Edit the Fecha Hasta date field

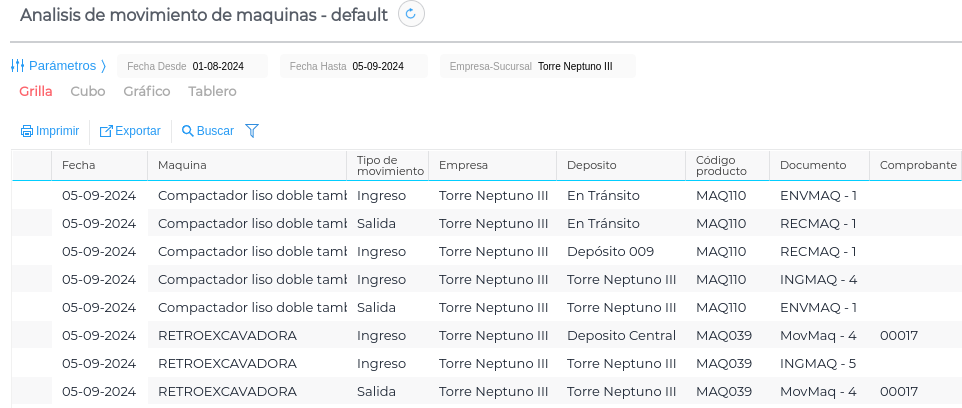coord(378,66)
